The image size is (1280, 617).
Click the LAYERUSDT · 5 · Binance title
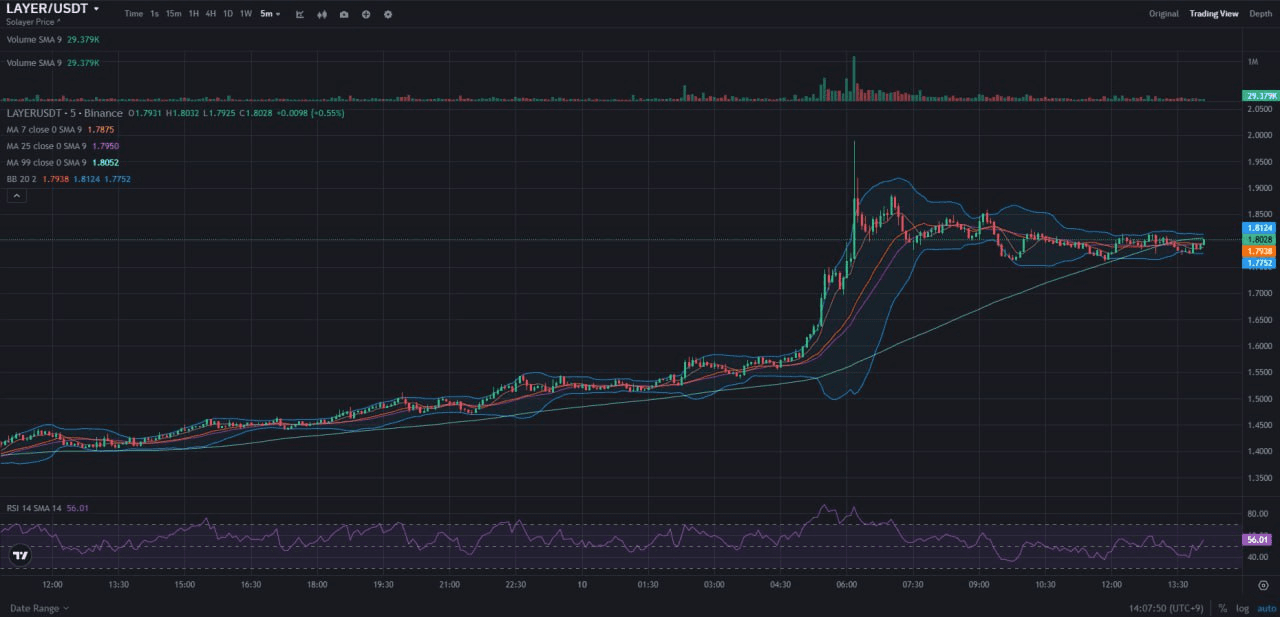[64, 113]
